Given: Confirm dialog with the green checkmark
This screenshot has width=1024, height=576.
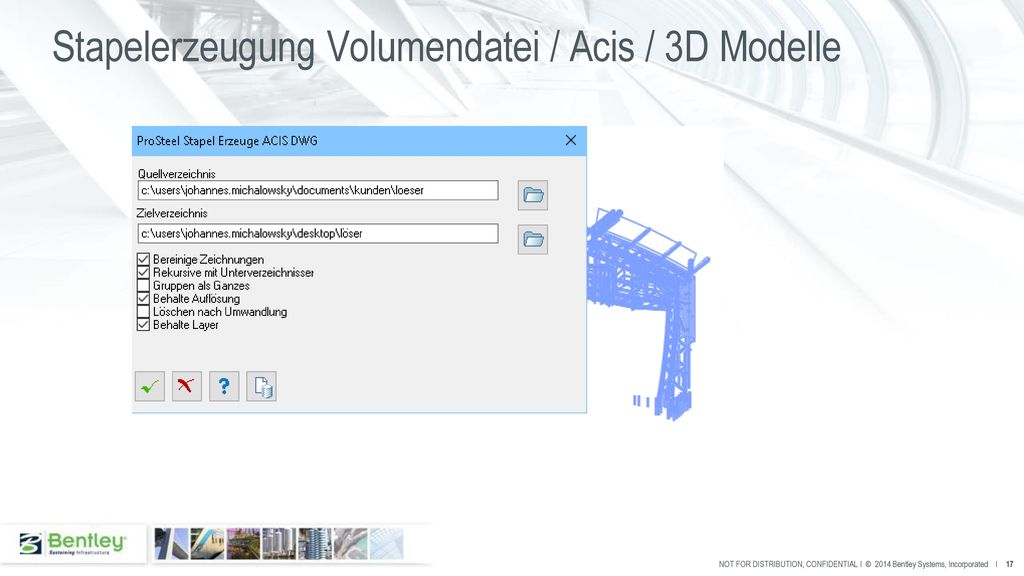Looking at the screenshot, I should pos(150,386).
